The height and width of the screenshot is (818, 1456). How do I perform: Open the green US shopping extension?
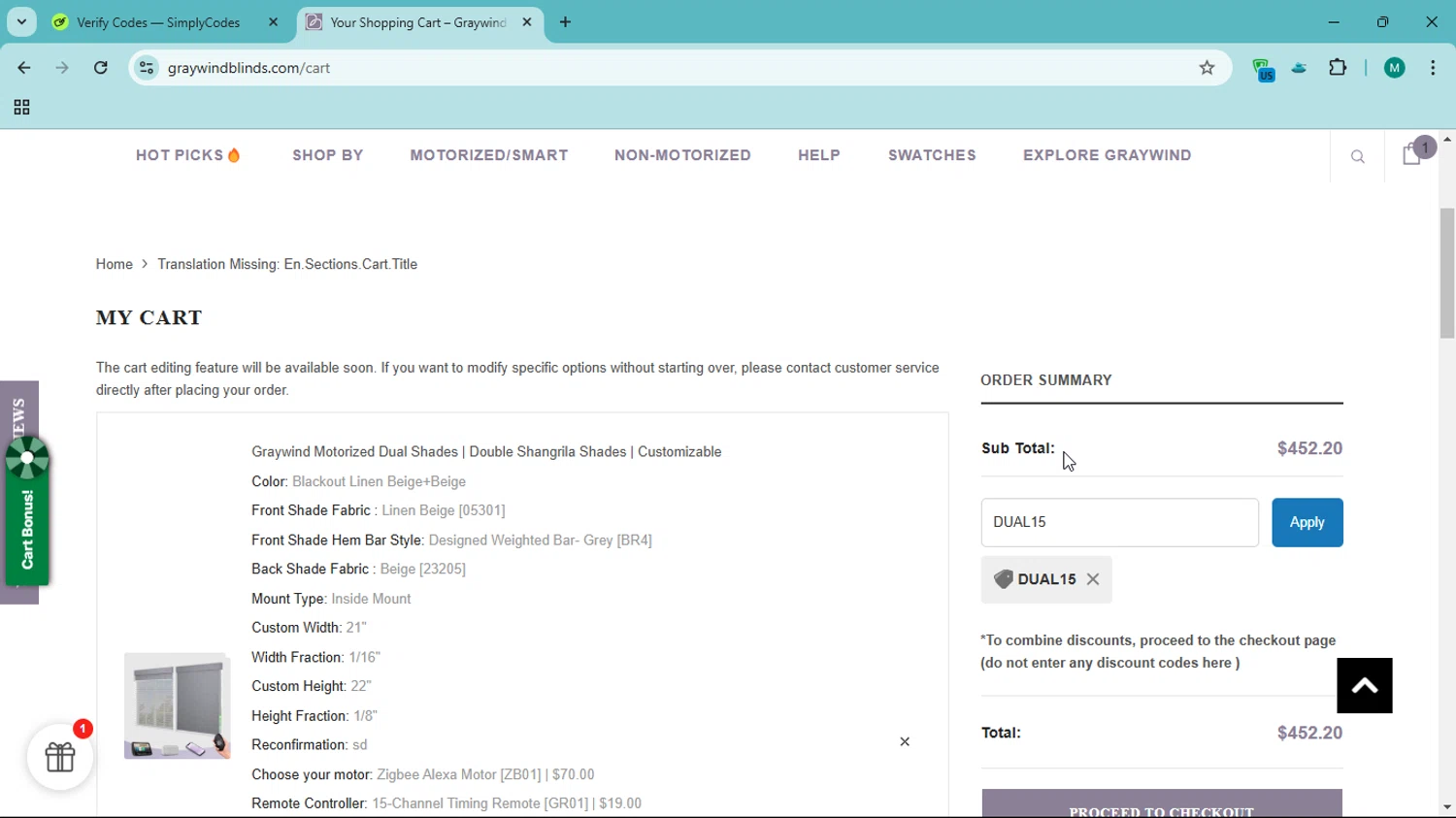[1263, 69]
